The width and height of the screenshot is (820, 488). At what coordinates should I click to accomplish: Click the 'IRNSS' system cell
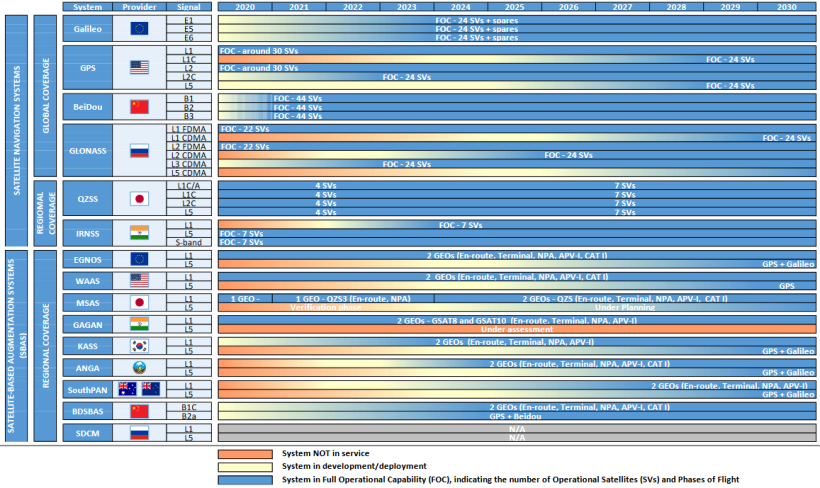point(87,233)
